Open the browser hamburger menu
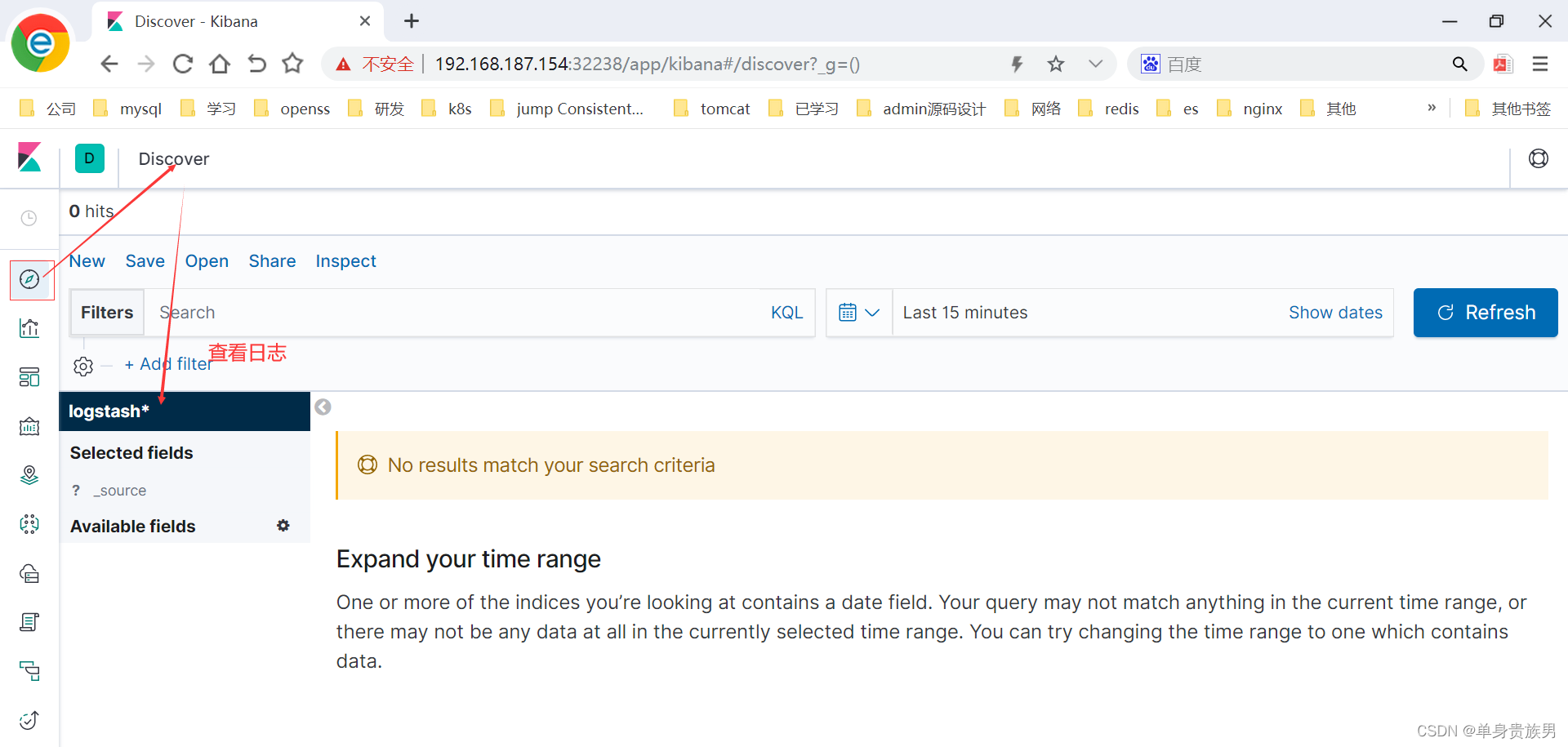Screen dimensions: 1568x747 click(x=1540, y=64)
